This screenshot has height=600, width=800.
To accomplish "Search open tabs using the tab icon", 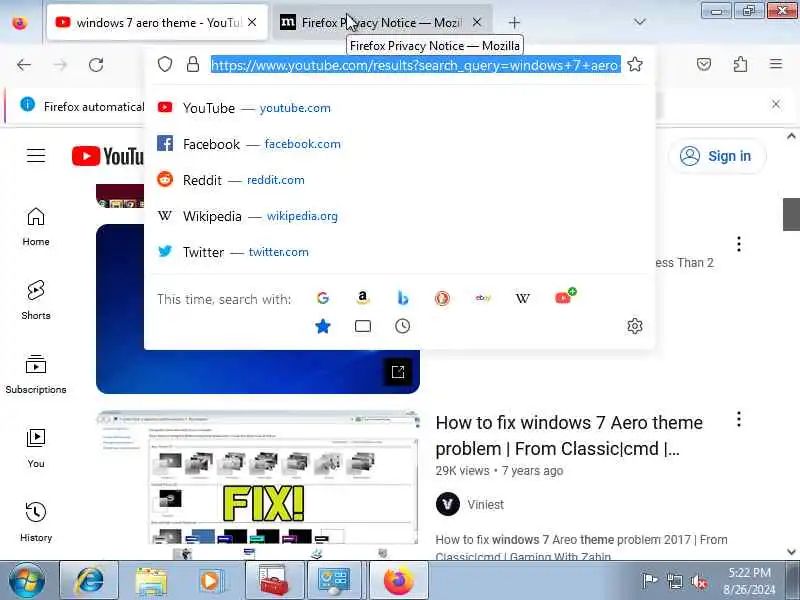I will click(363, 326).
